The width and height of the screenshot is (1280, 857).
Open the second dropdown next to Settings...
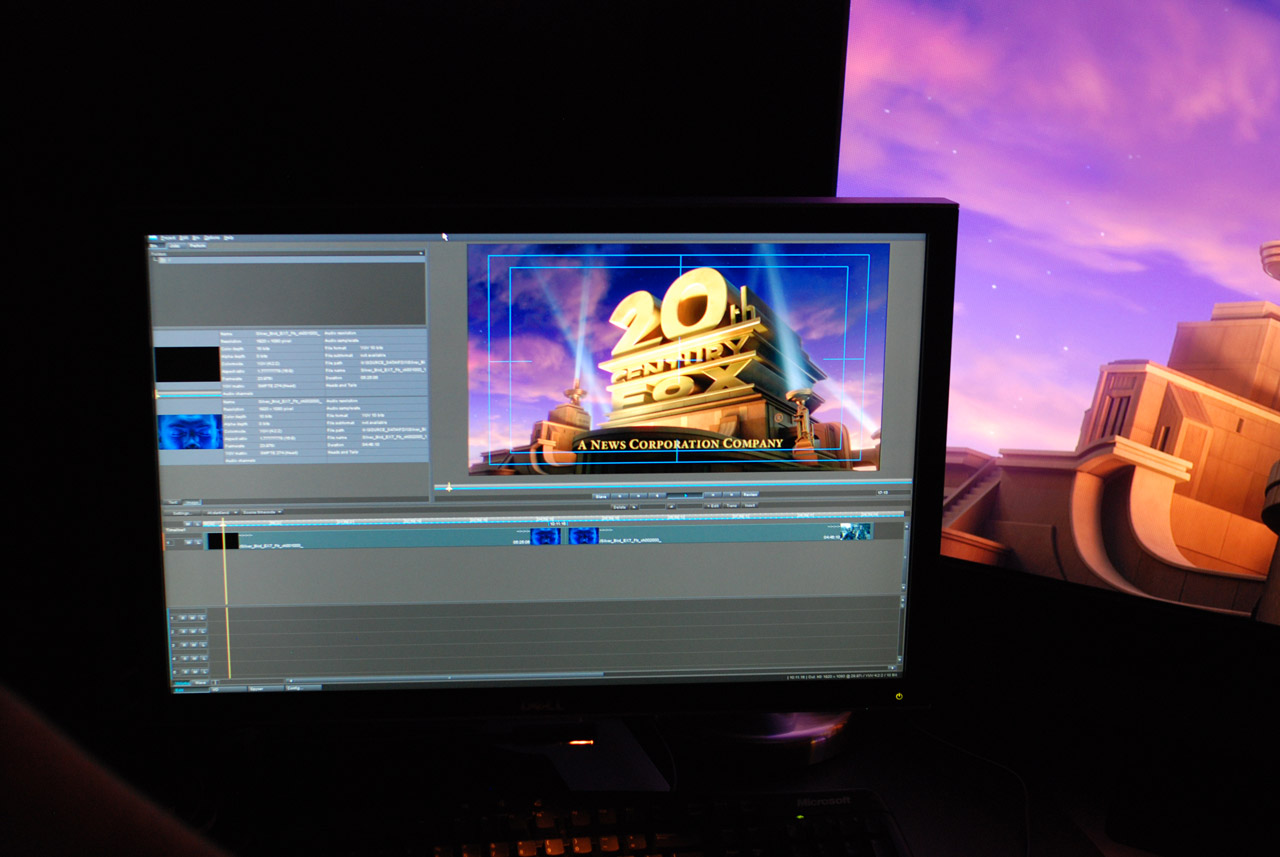pyautogui.click(x=262, y=512)
